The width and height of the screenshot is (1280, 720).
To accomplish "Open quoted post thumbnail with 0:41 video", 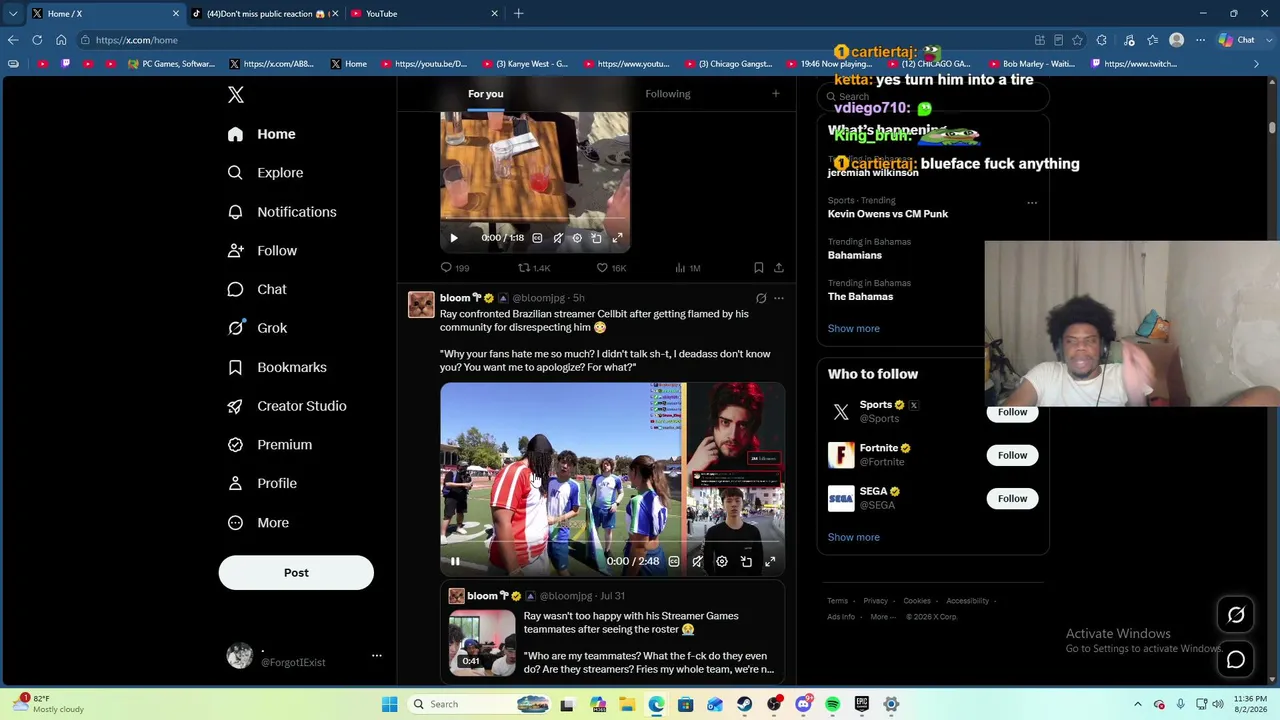I will pos(482,642).
